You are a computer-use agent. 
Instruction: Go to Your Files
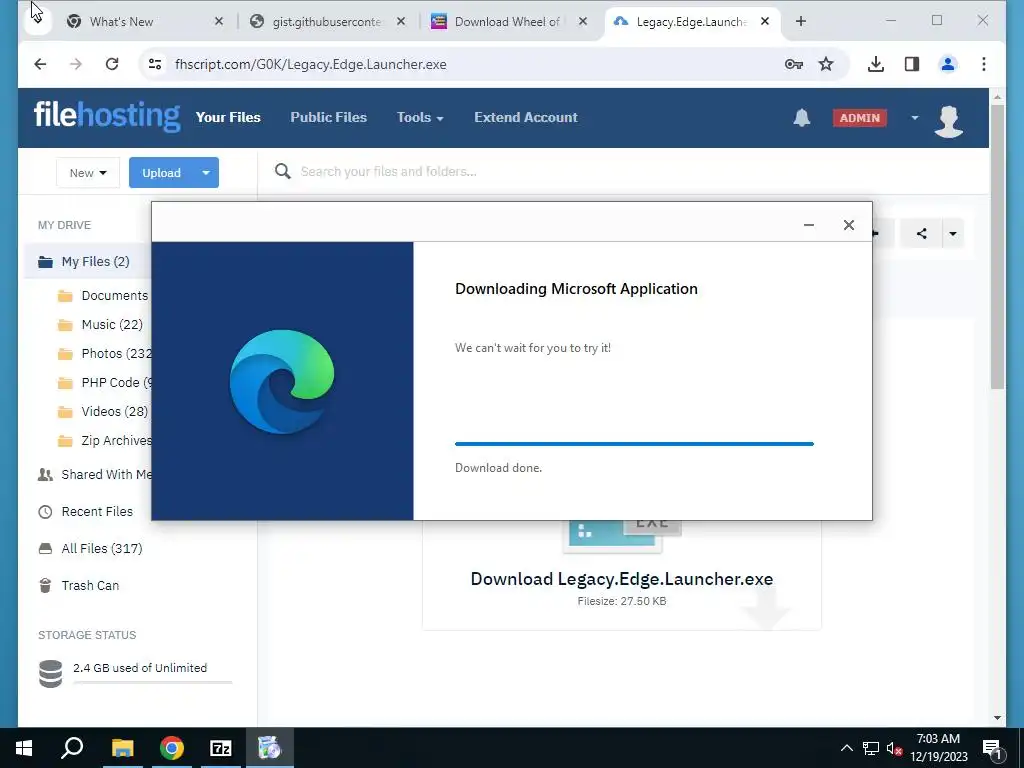(228, 118)
